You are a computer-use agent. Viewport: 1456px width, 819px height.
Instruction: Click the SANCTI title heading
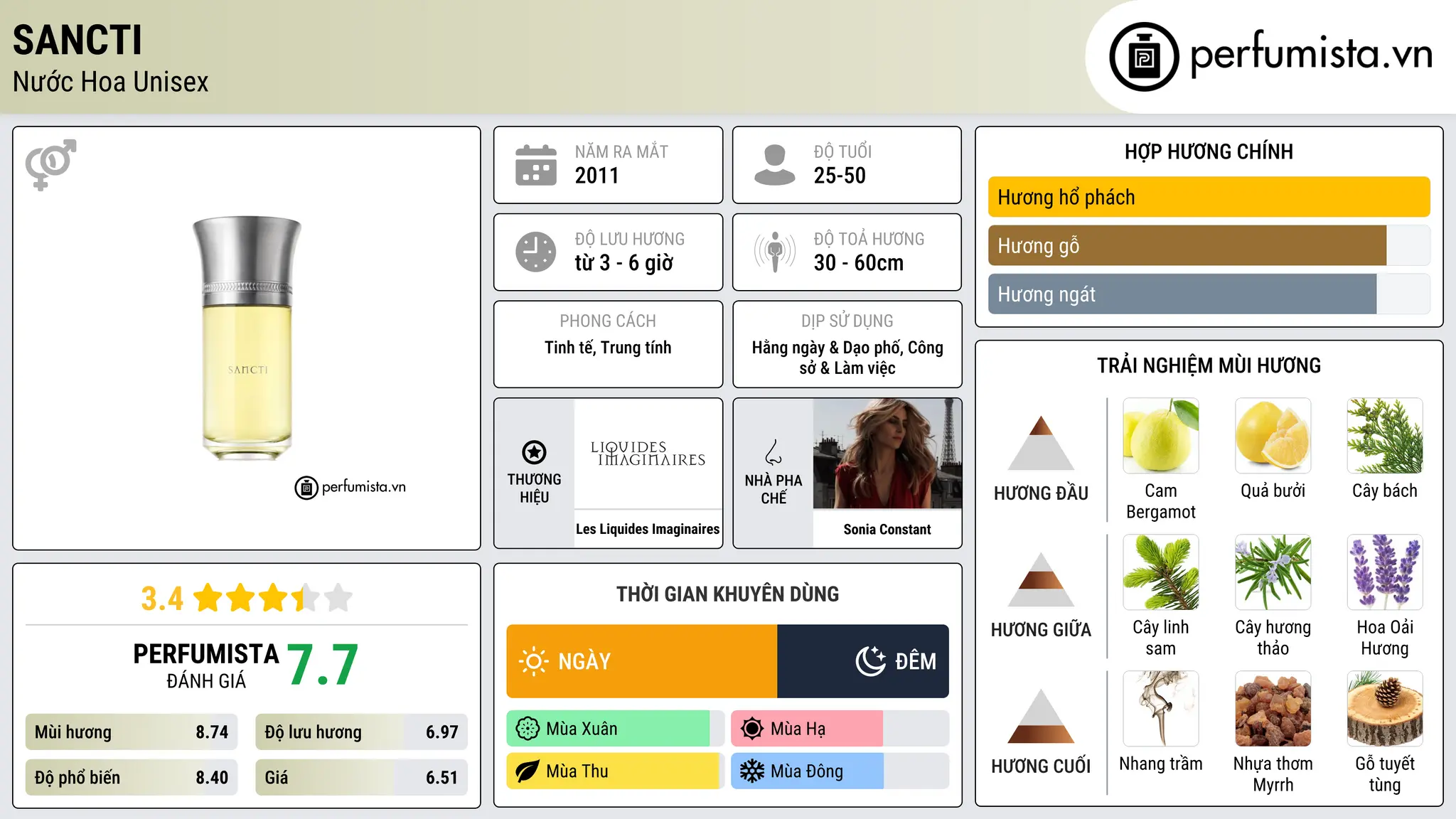pos(77,40)
